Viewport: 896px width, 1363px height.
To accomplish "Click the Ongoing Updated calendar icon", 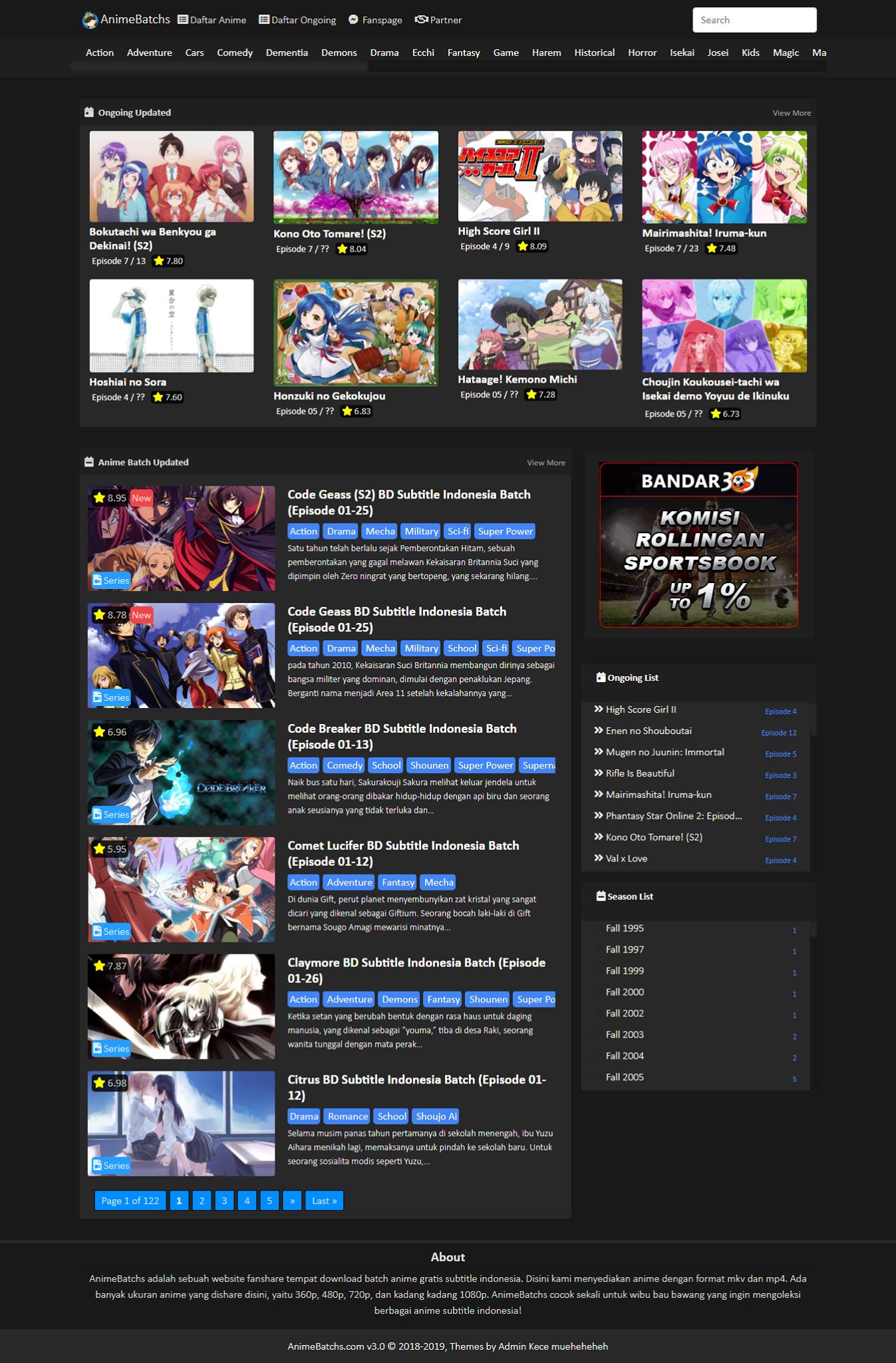I will click(89, 112).
